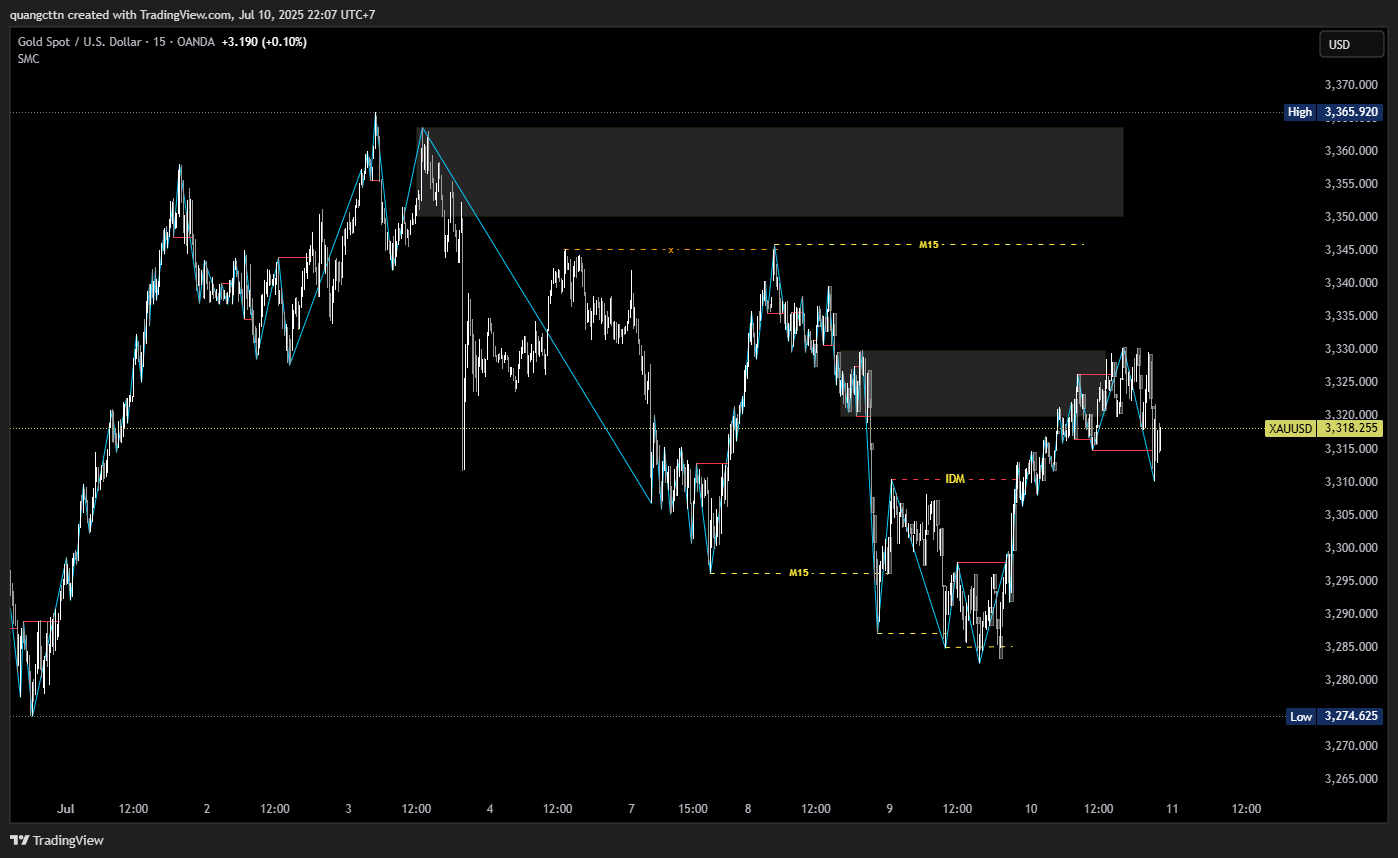Click date 10 on the time axis

pos(1031,809)
